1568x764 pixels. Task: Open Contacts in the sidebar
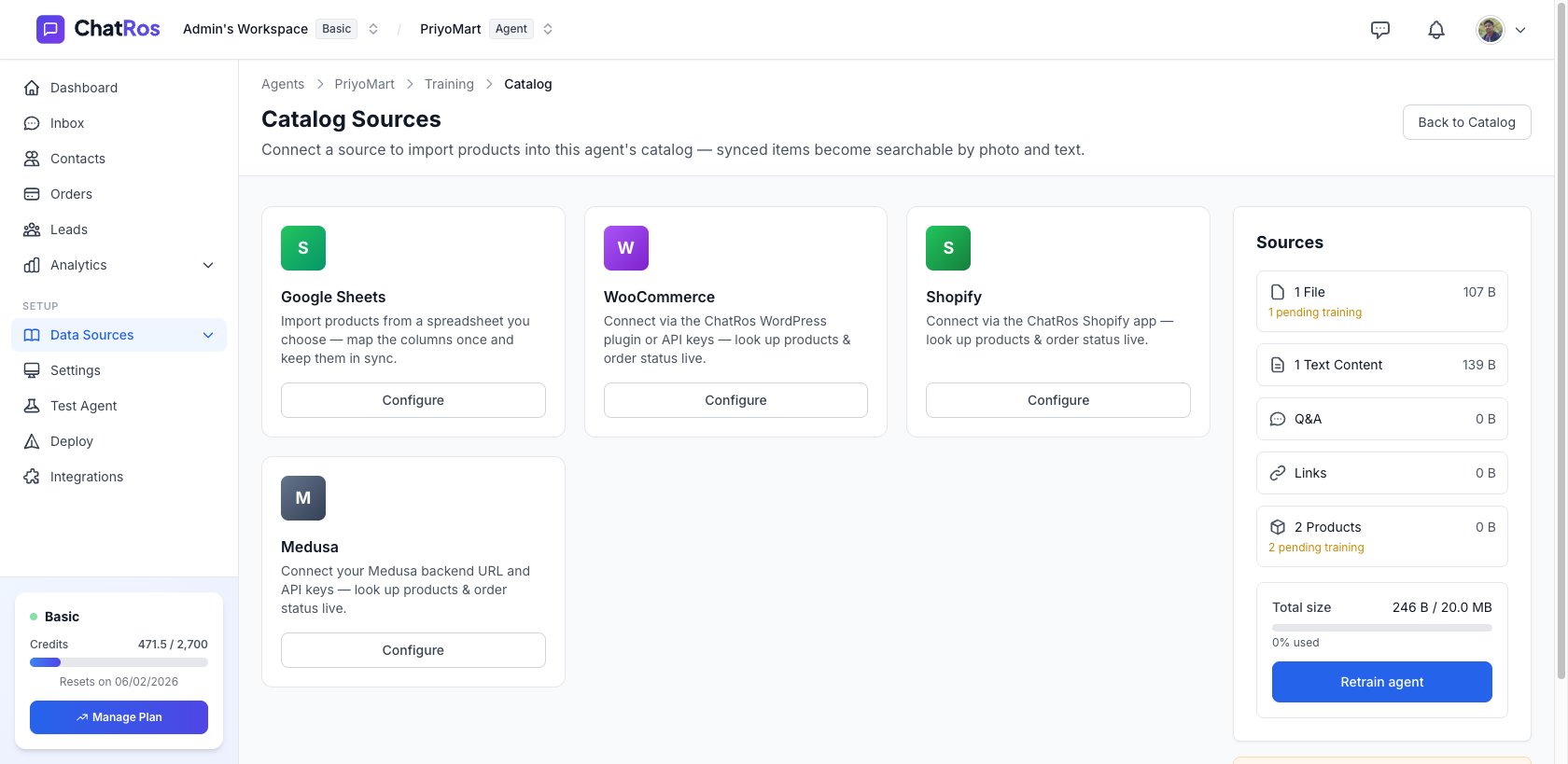pos(119,159)
